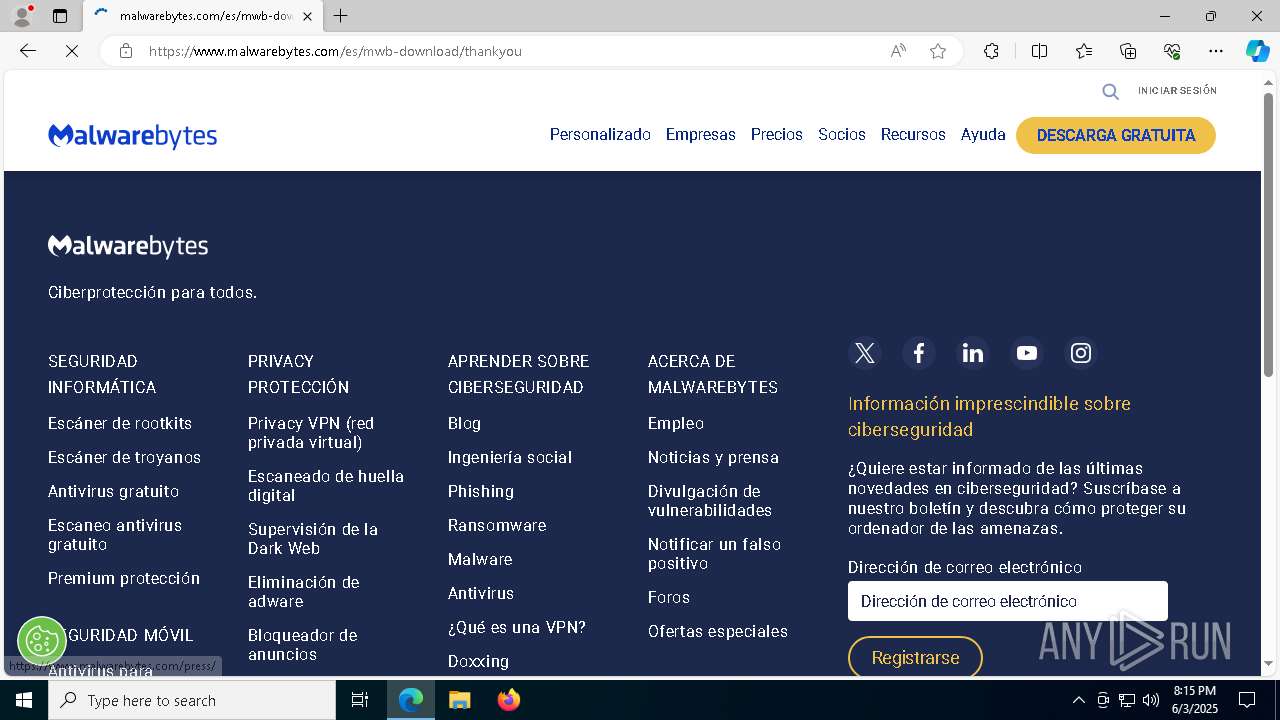Toggle Split screen icon

coord(1039,51)
